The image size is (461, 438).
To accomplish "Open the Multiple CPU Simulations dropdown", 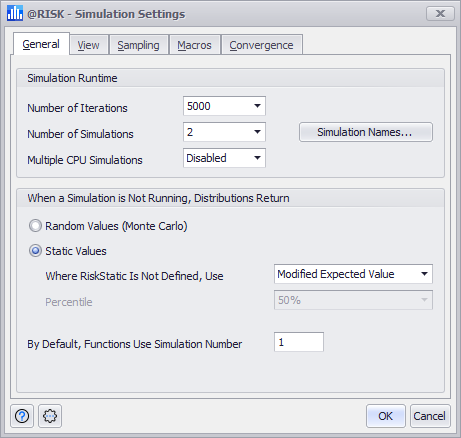I will pyautogui.click(x=224, y=158).
